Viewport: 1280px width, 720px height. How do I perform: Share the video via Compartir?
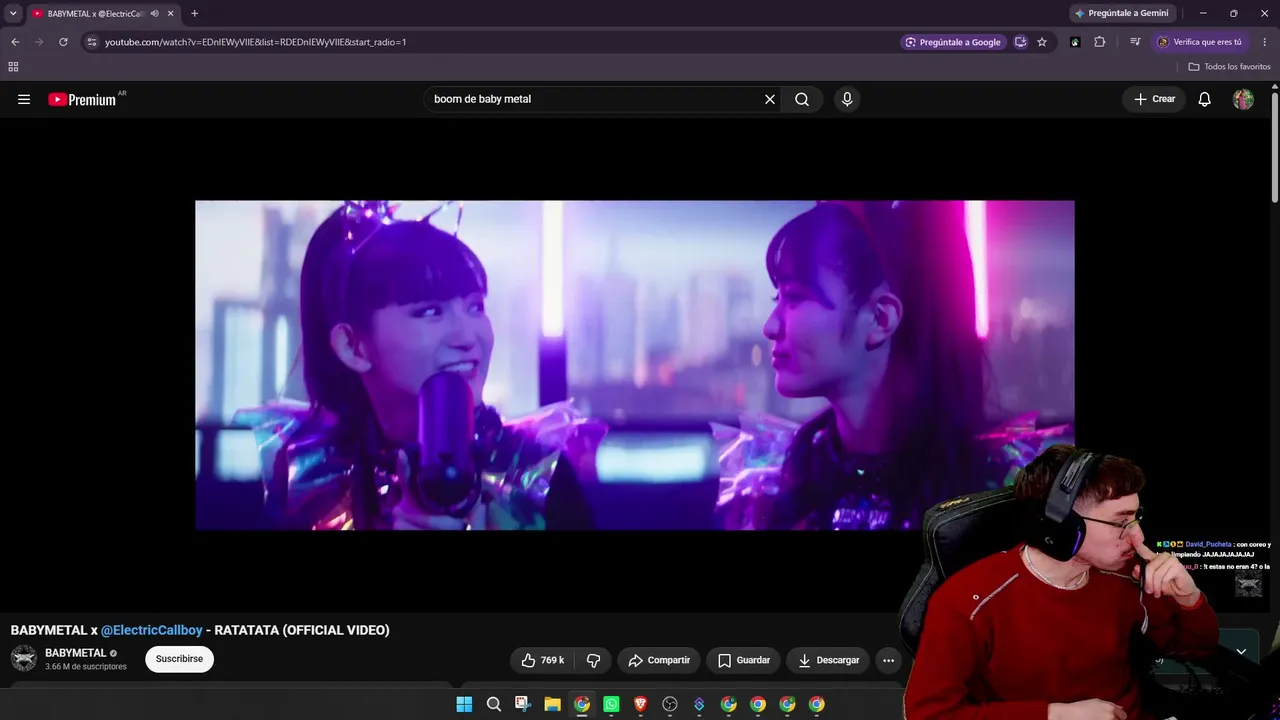point(659,660)
